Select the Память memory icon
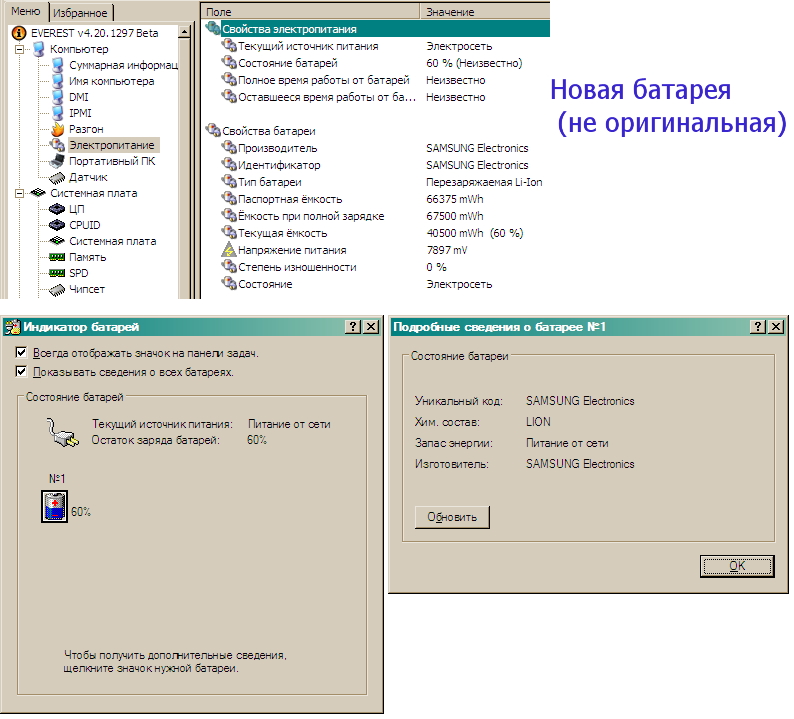 [x=57, y=257]
